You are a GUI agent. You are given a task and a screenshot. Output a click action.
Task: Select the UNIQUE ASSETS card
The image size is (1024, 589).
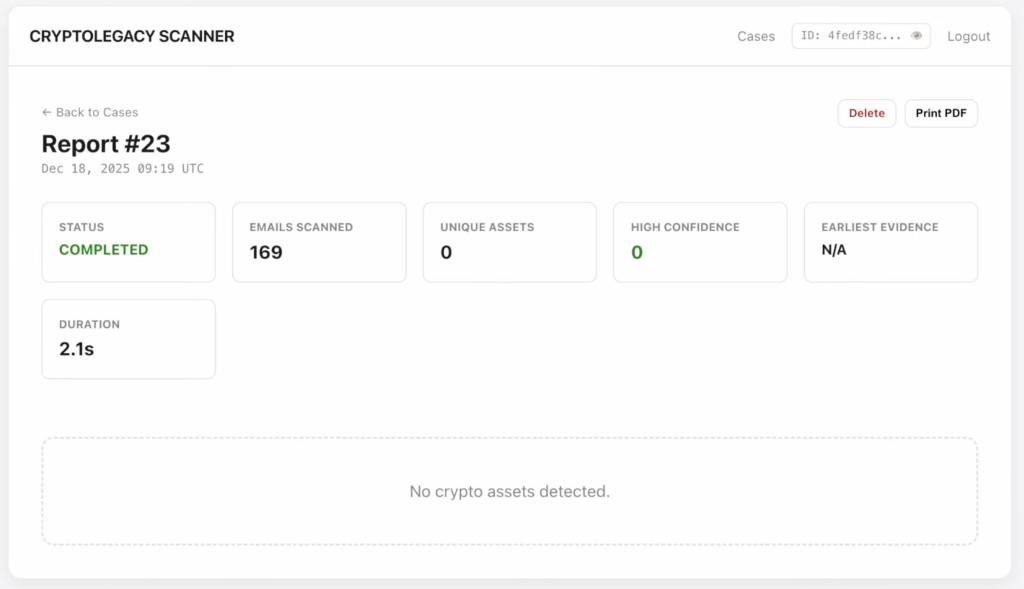(509, 241)
